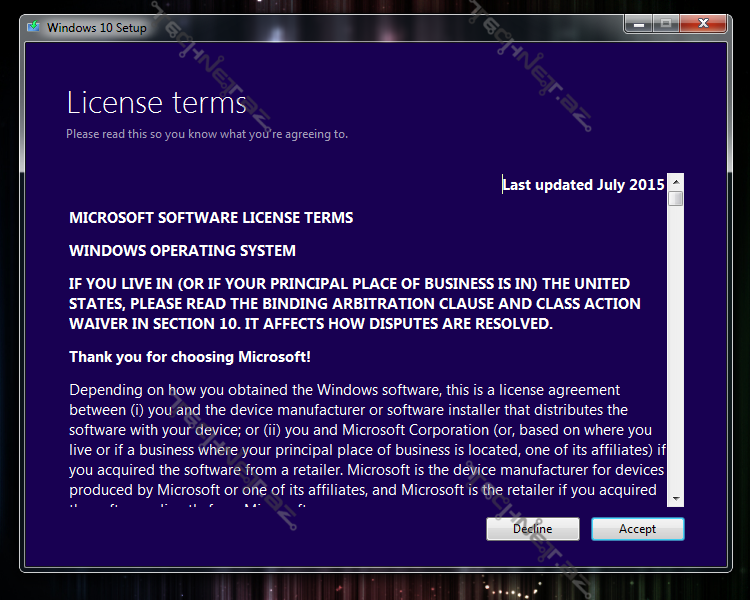The height and width of the screenshot is (600, 750).
Task: Click the 'Thank you for choosing Microsoft!' line
Action: (x=189, y=357)
